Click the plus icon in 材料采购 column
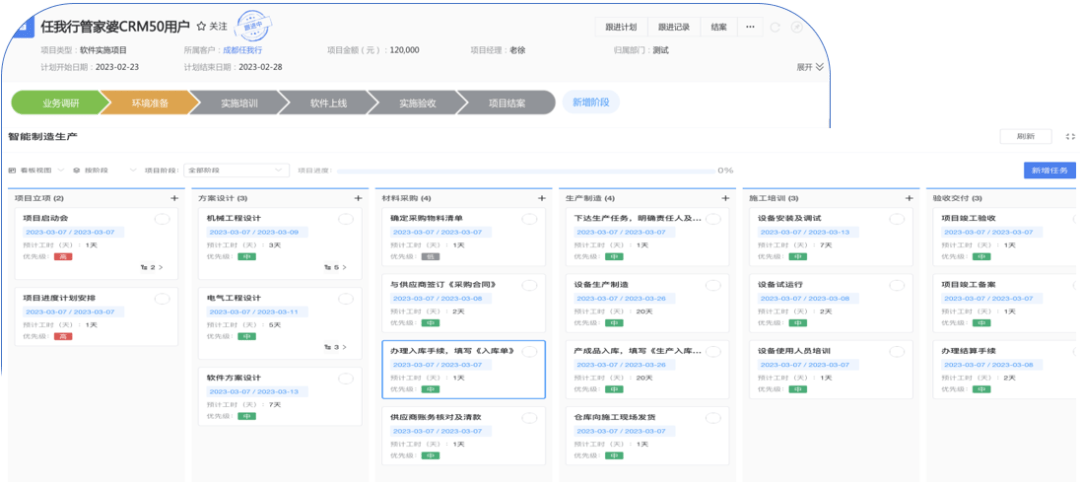 [542, 198]
